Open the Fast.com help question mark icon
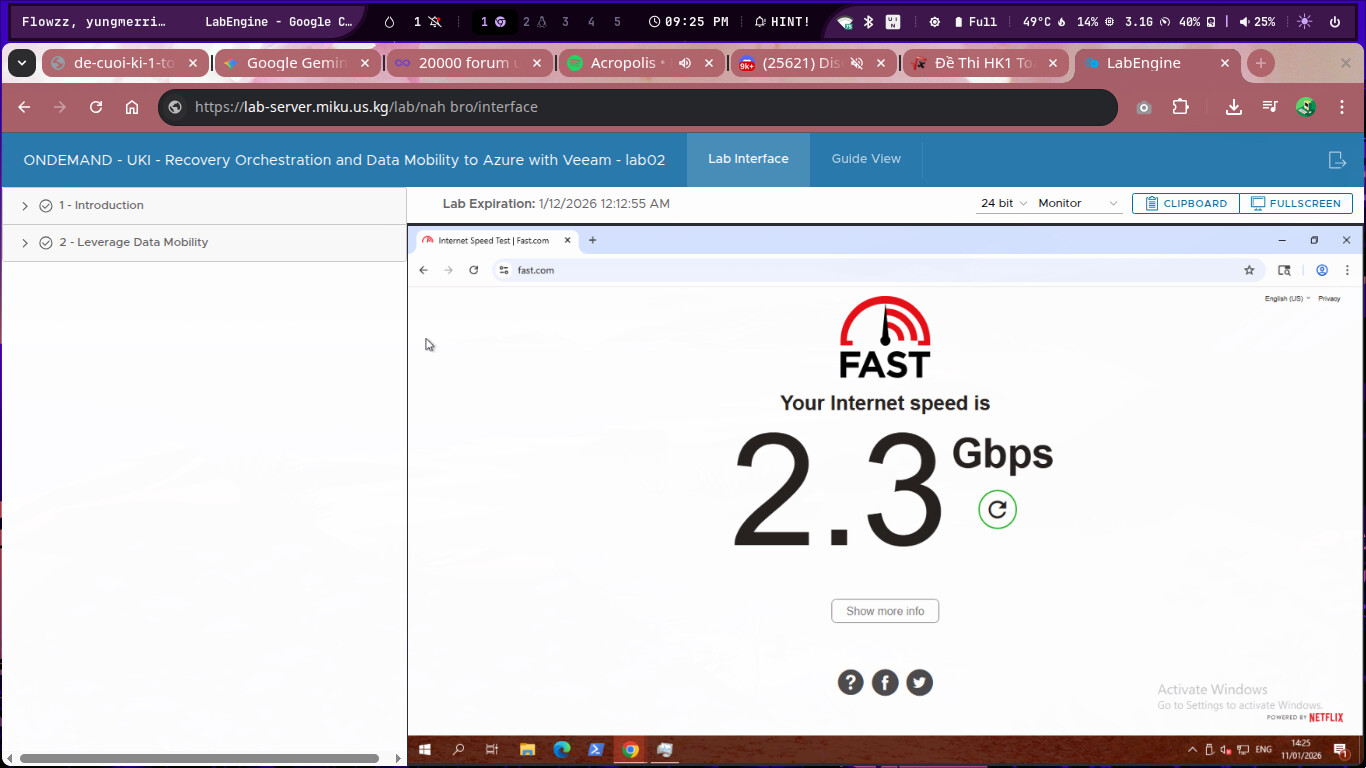Viewport: 1366px width, 768px height. coord(850,682)
